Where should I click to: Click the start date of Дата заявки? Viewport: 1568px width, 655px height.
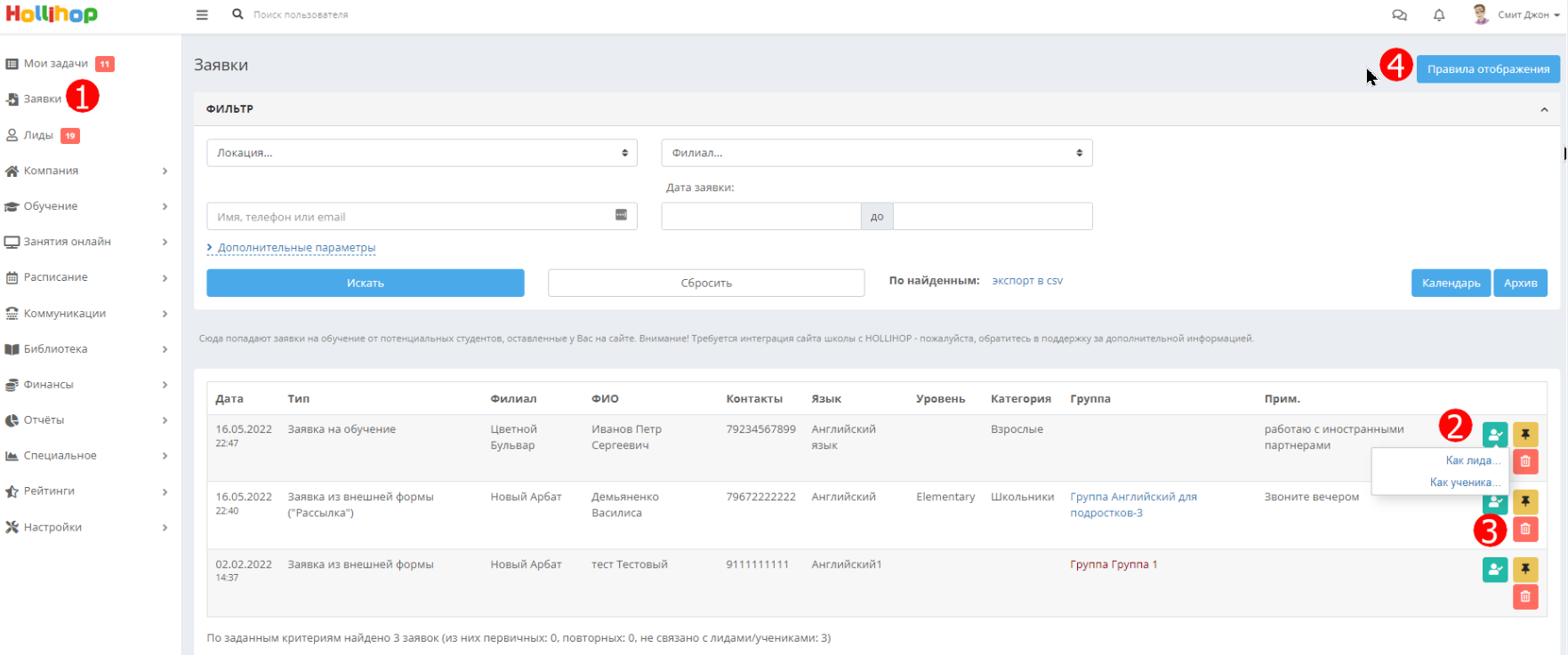pos(761,216)
